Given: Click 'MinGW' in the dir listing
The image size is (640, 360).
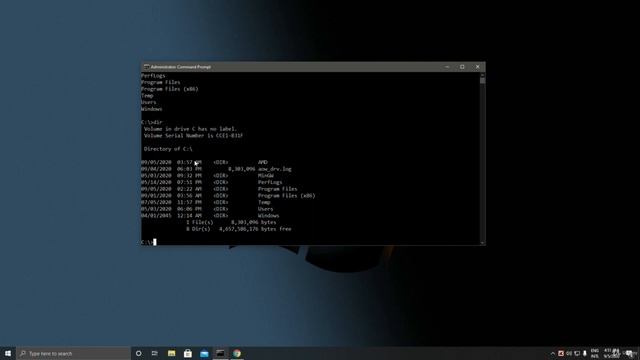Looking at the screenshot, I should [266, 176].
